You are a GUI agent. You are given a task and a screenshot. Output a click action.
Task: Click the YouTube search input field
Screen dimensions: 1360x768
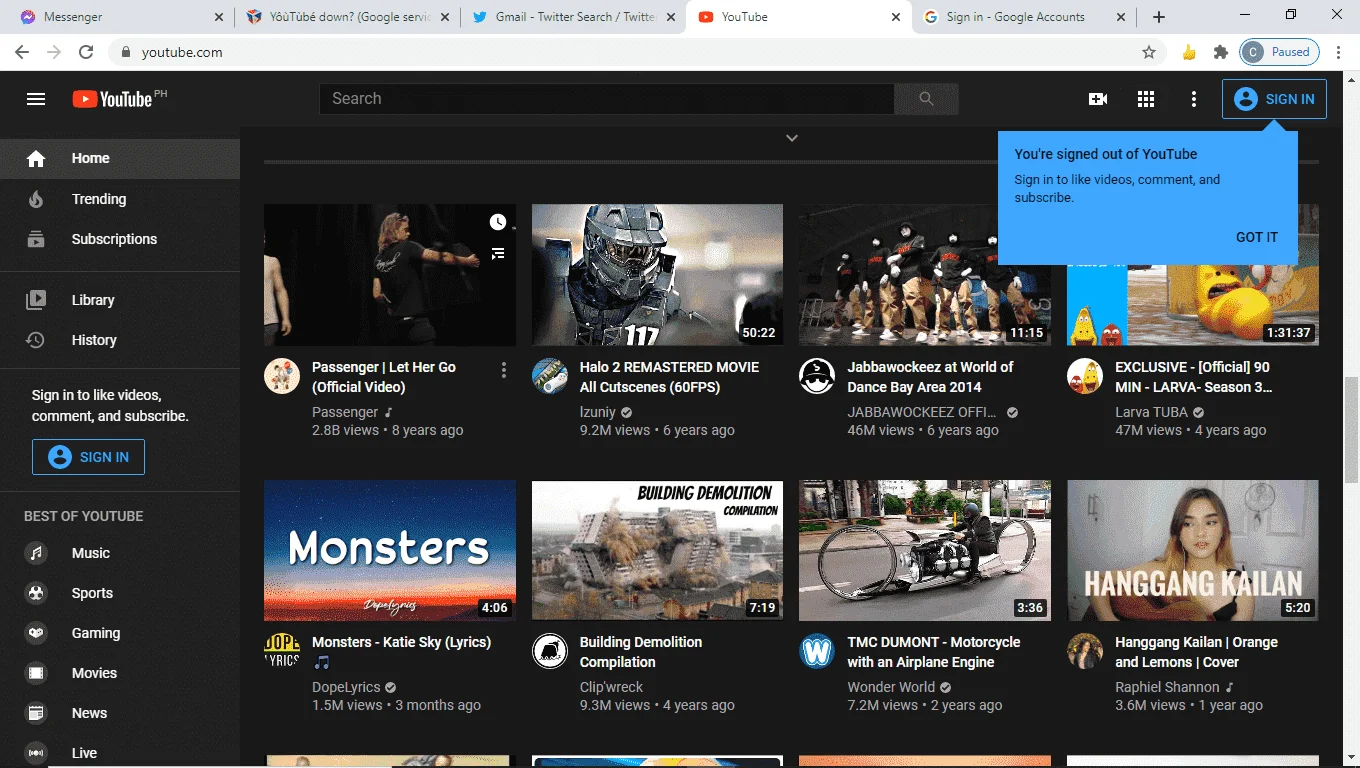(x=607, y=99)
